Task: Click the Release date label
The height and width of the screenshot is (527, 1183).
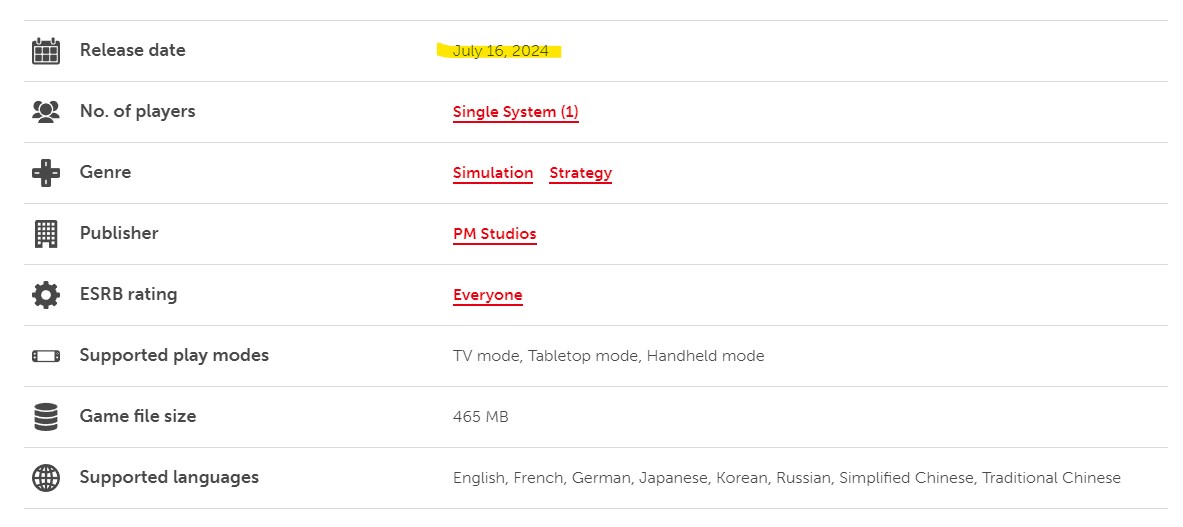Action: [x=132, y=50]
